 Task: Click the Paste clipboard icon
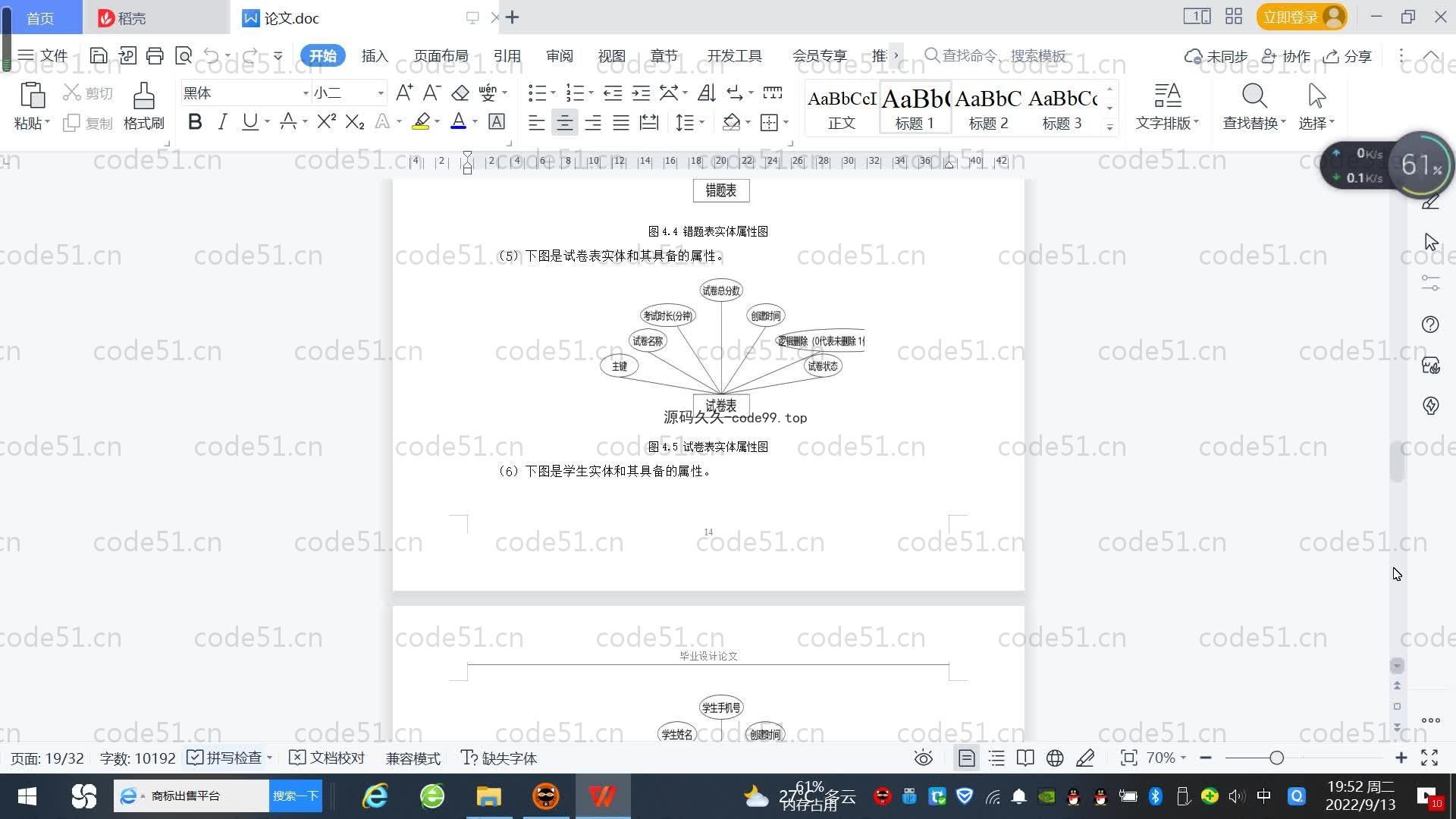click(32, 96)
